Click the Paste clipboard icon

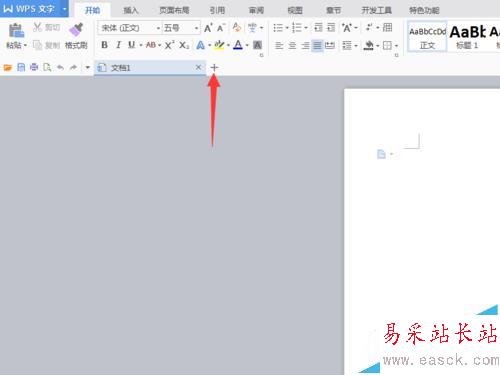[16, 31]
